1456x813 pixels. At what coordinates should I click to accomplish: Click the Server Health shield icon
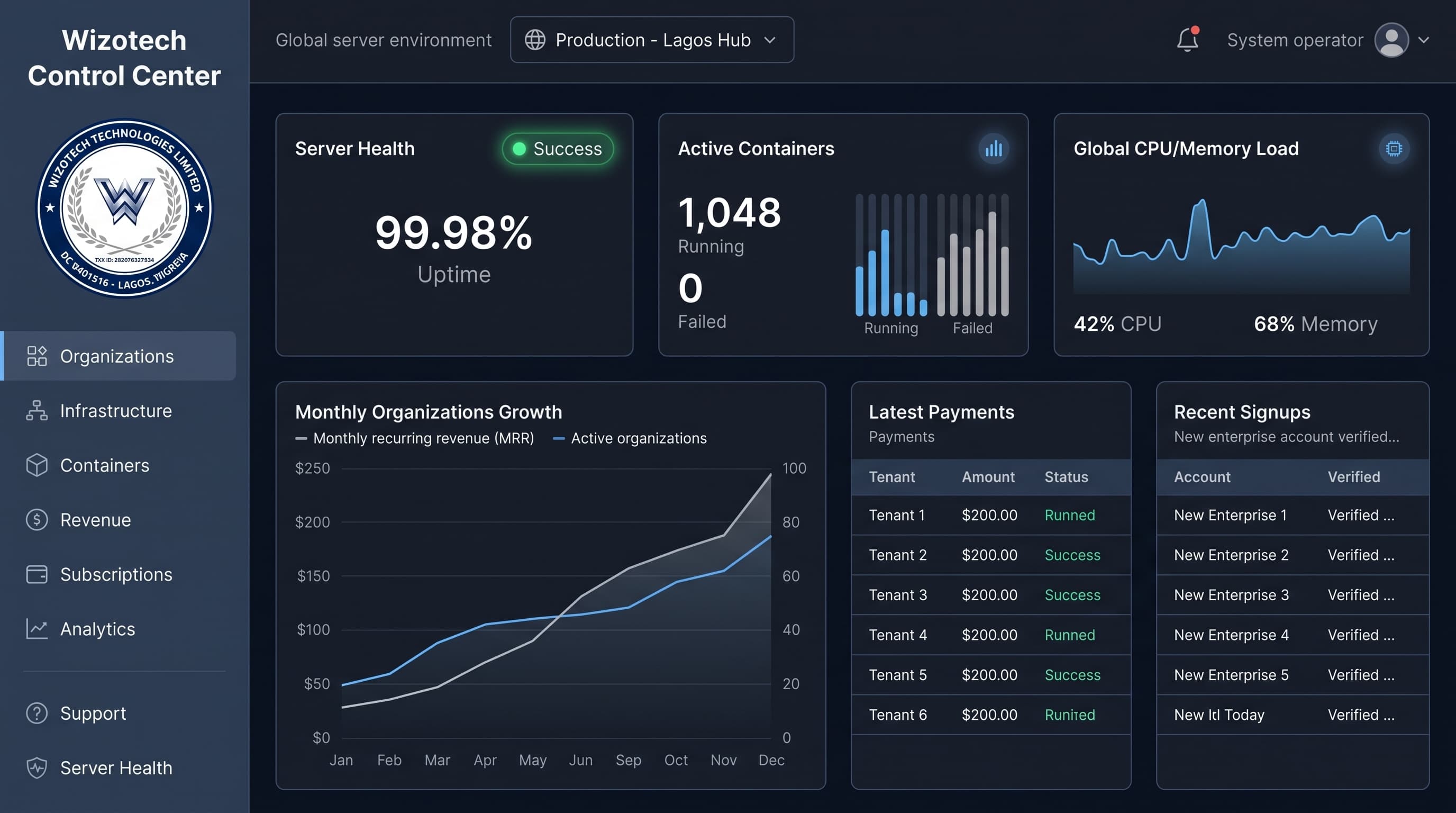click(37, 768)
